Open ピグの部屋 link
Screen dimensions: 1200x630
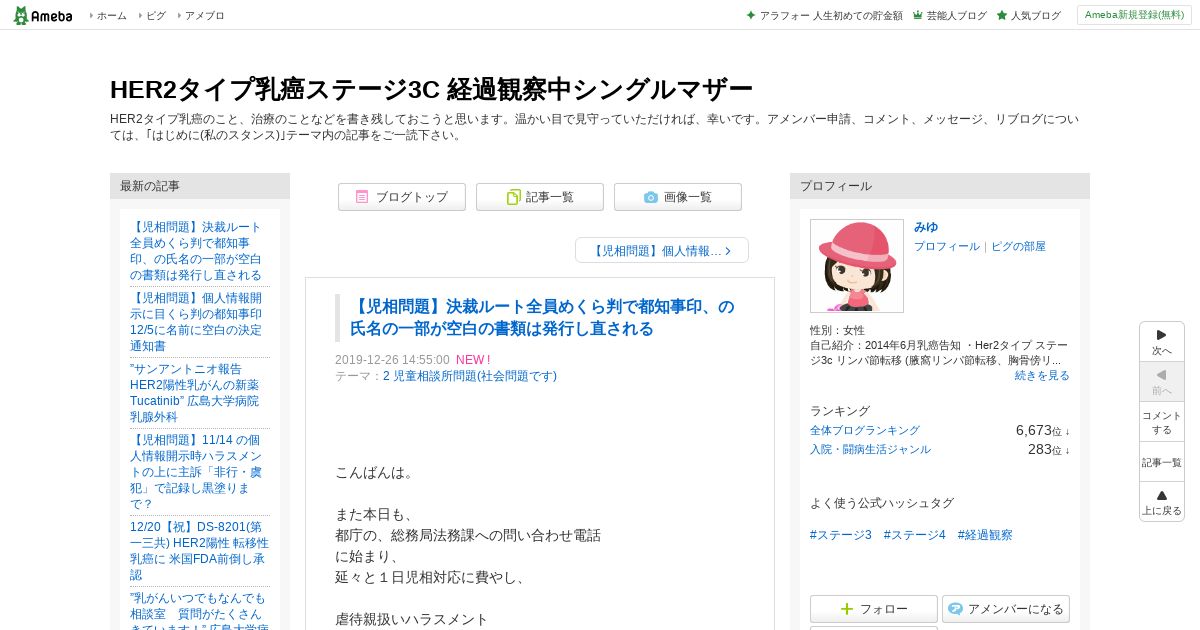1018,246
